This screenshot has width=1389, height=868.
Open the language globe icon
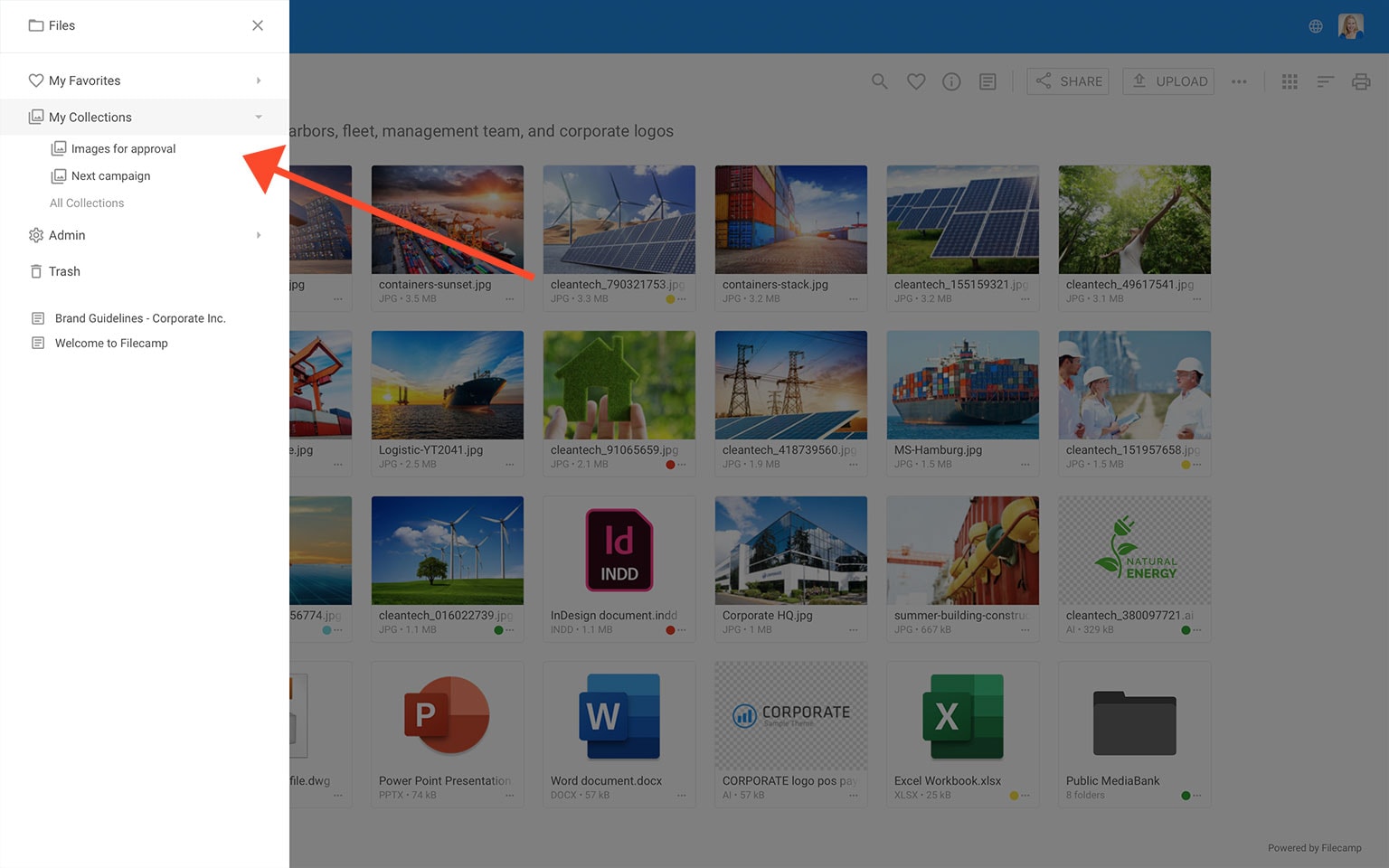click(1316, 26)
